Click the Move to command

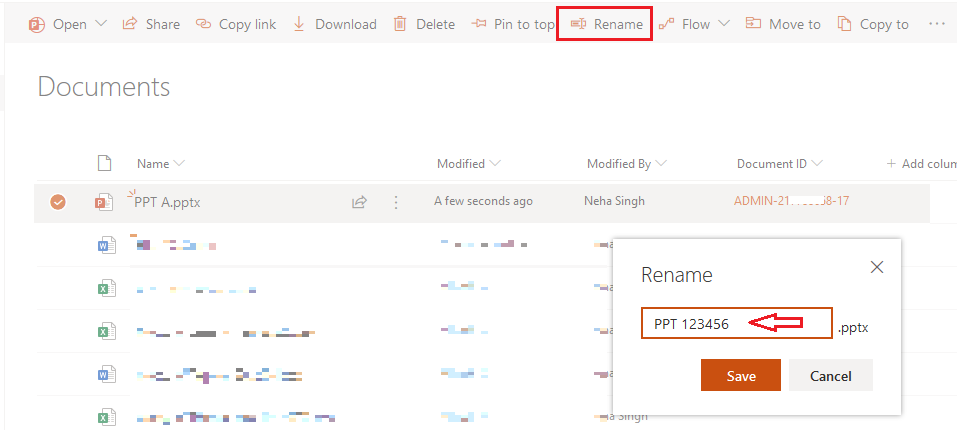[784, 24]
